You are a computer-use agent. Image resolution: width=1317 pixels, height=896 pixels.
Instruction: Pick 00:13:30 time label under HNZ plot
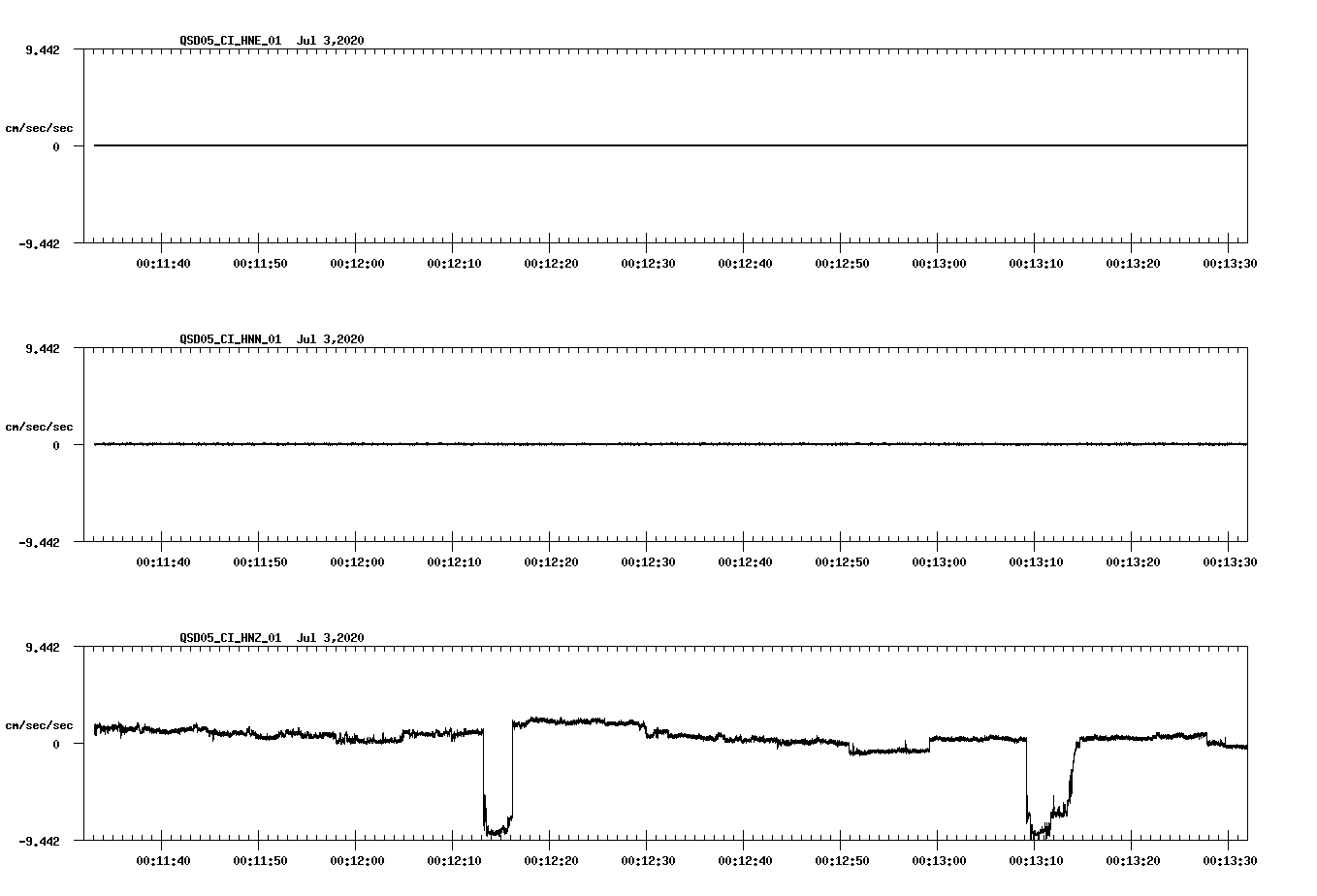pos(1230,861)
